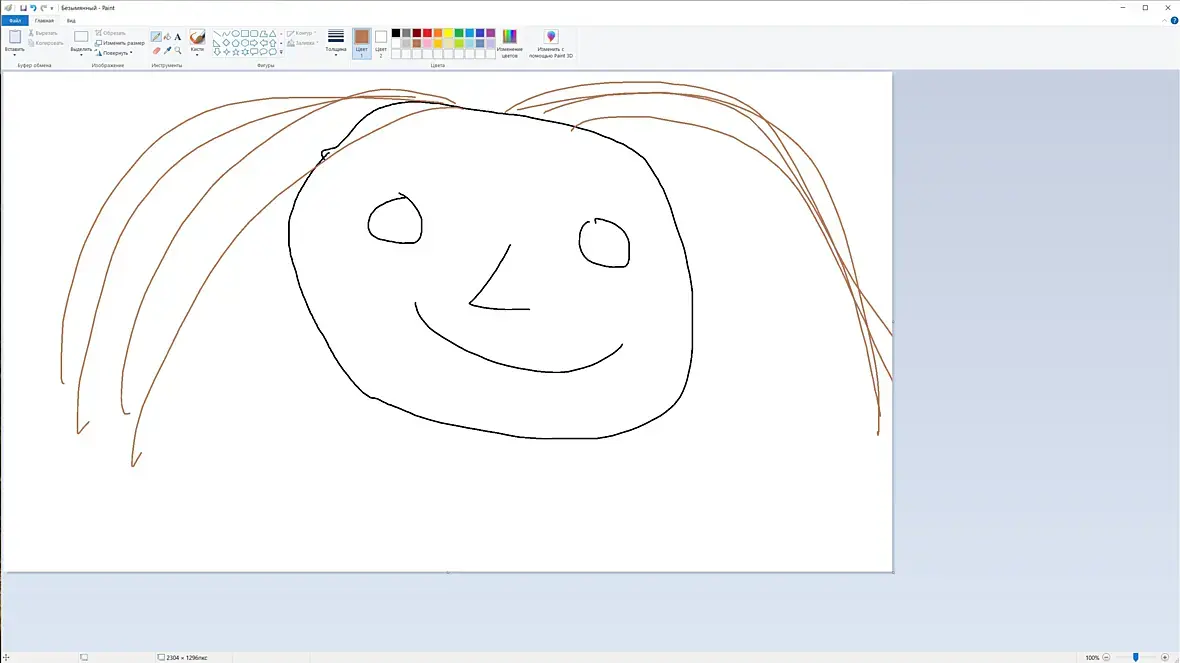The width and height of the screenshot is (1180, 663).
Task: Open the Кисти brushes dropdown arrow
Action: click(x=197, y=55)
